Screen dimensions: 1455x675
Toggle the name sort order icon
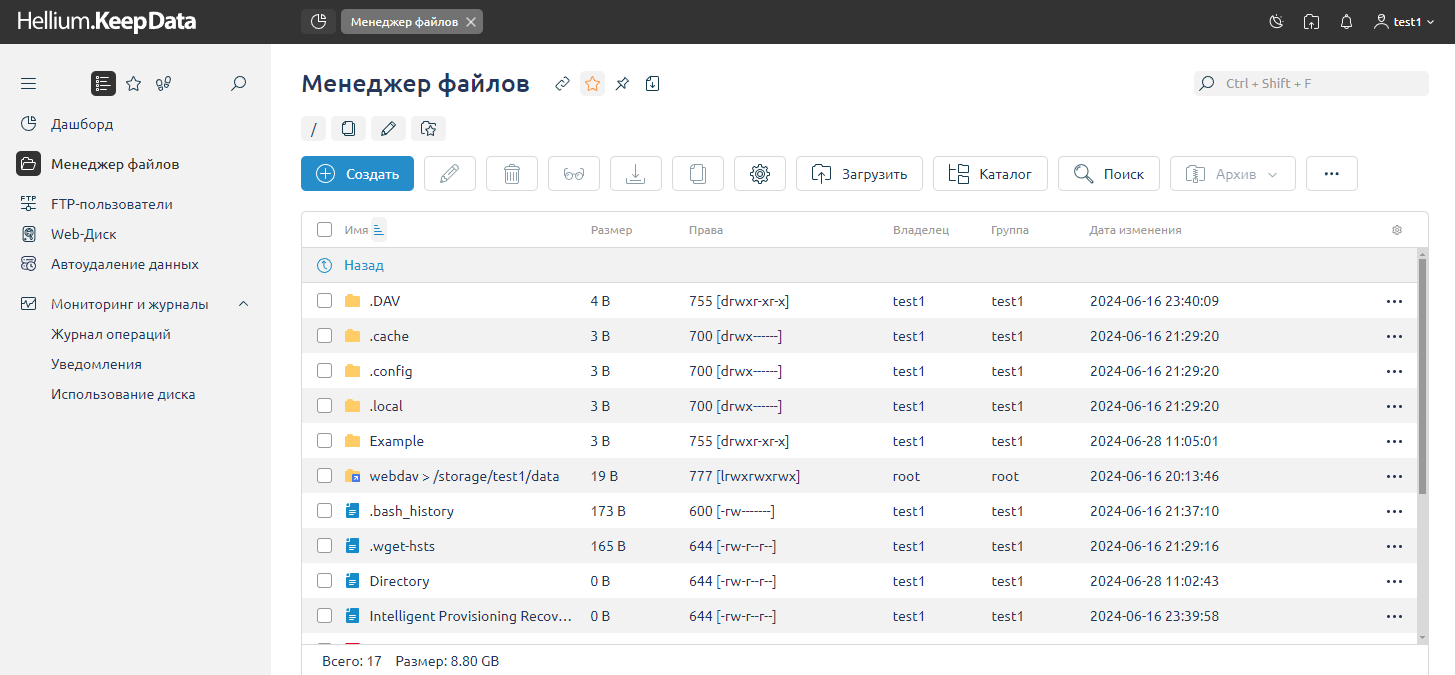(378, 230)
